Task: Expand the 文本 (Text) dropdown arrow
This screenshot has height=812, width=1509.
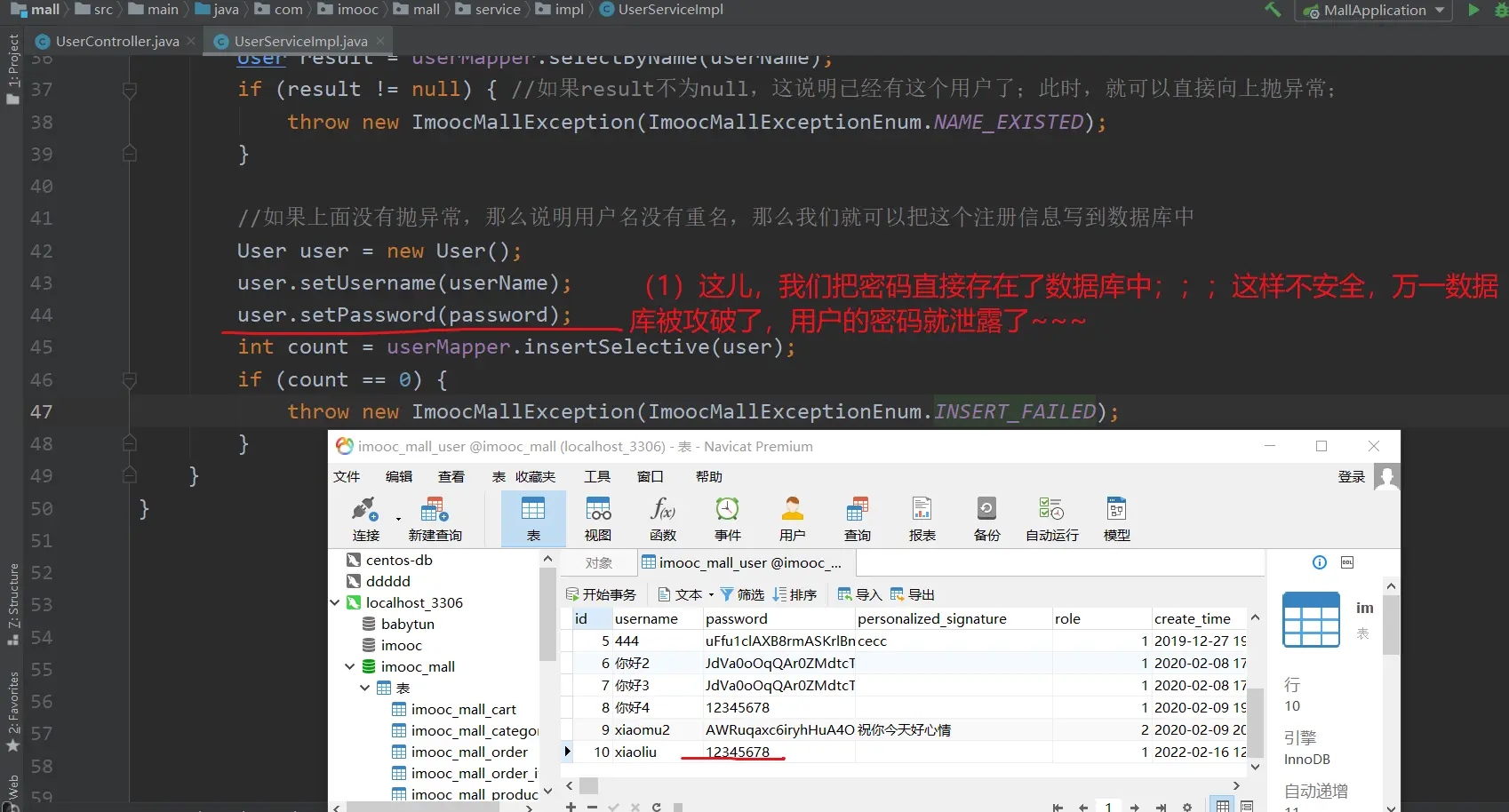Action: 711,595
